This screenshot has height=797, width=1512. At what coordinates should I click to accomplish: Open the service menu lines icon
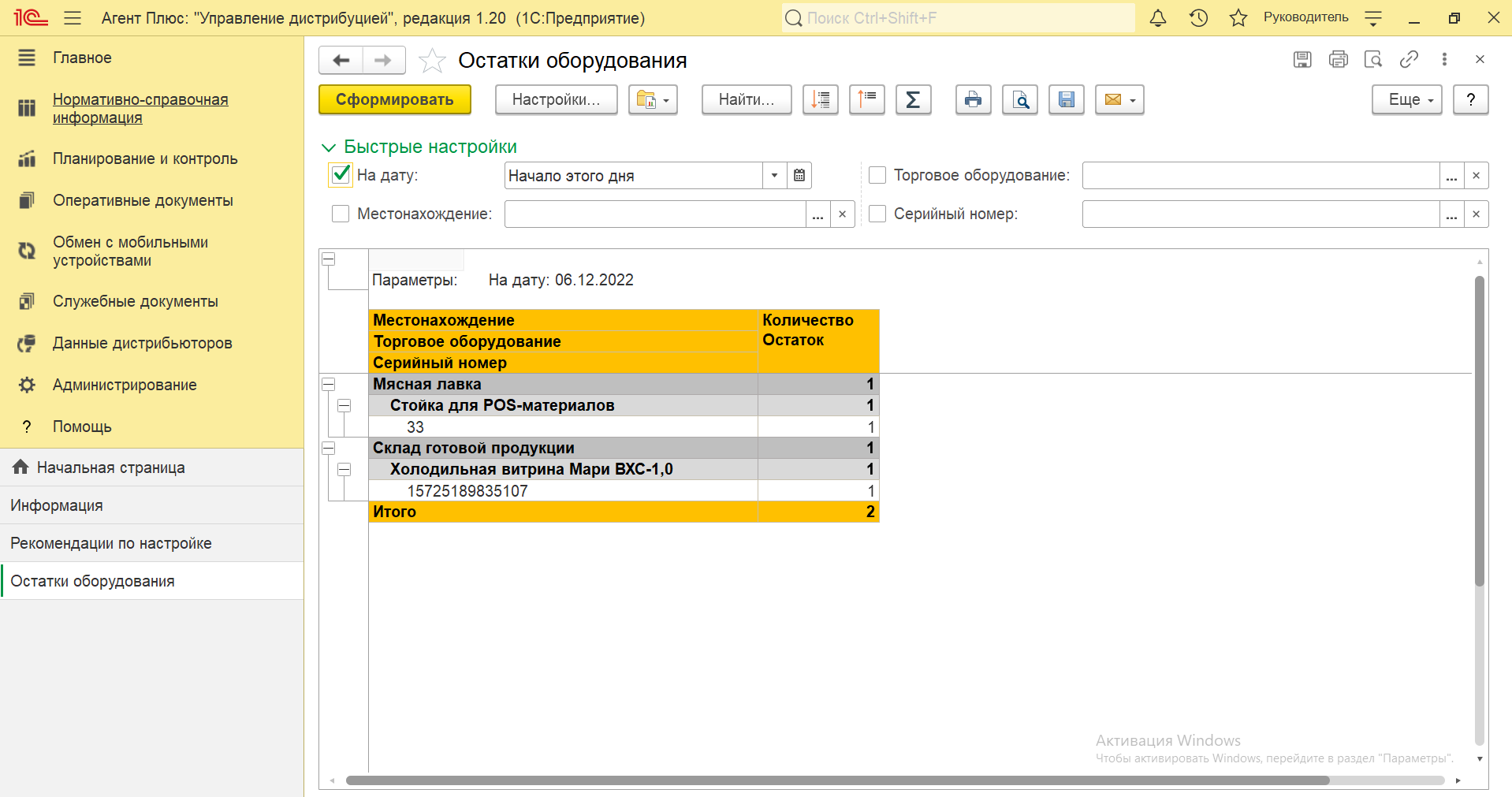tap(1373, 18)
